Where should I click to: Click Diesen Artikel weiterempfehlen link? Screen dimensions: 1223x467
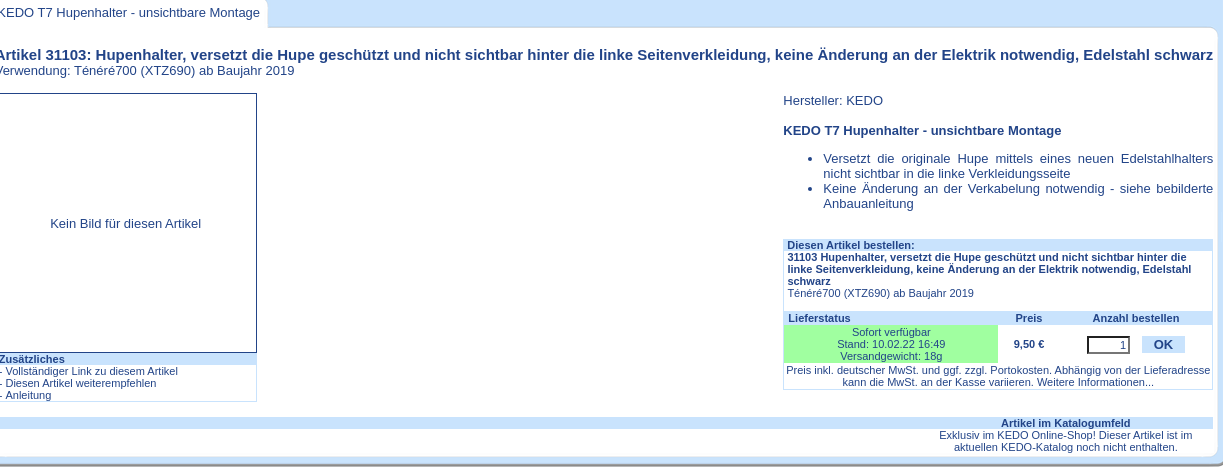tap(79, 383)
